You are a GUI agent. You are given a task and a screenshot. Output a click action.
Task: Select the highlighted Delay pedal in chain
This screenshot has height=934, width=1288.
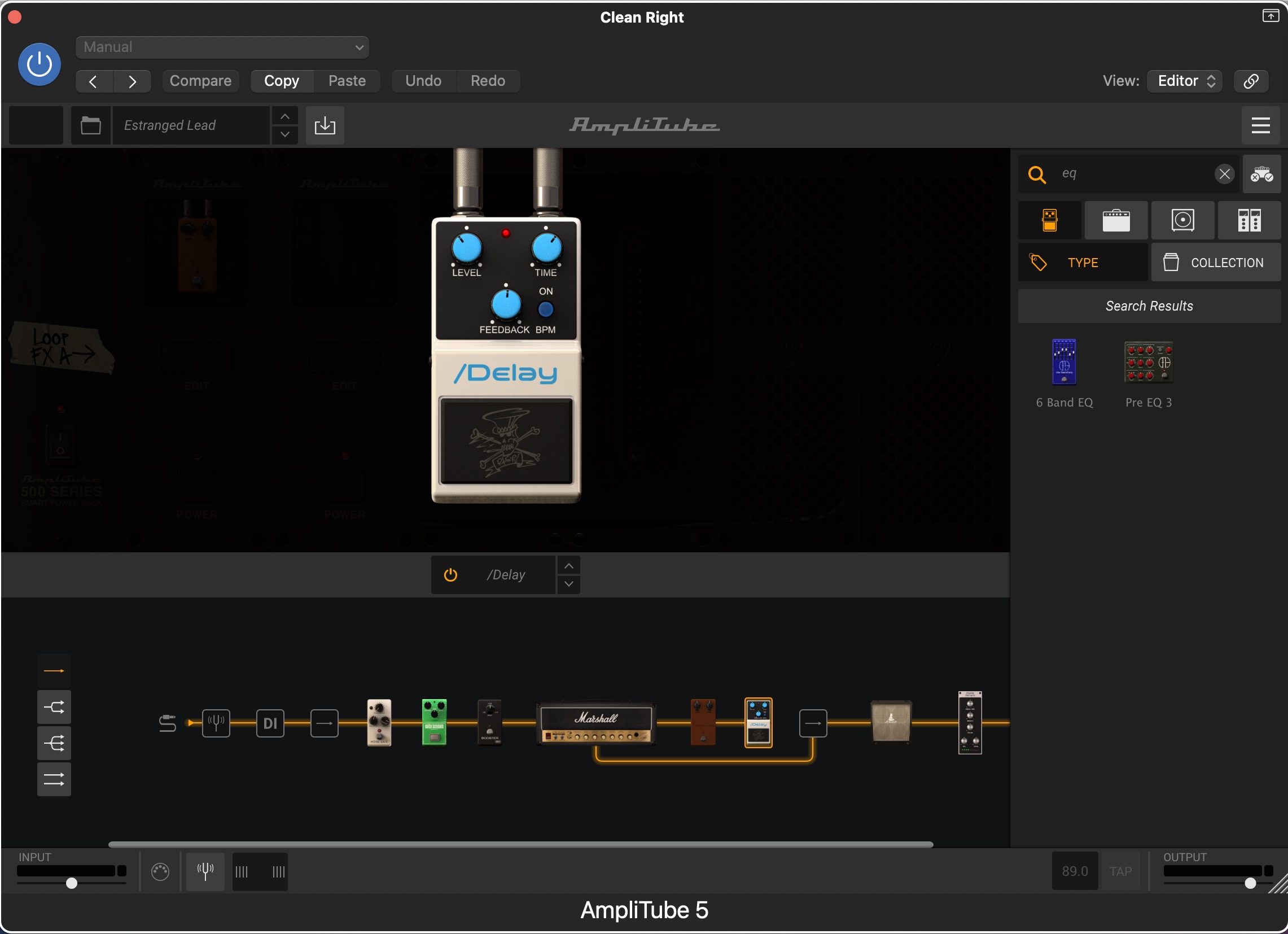pos(758,723)
